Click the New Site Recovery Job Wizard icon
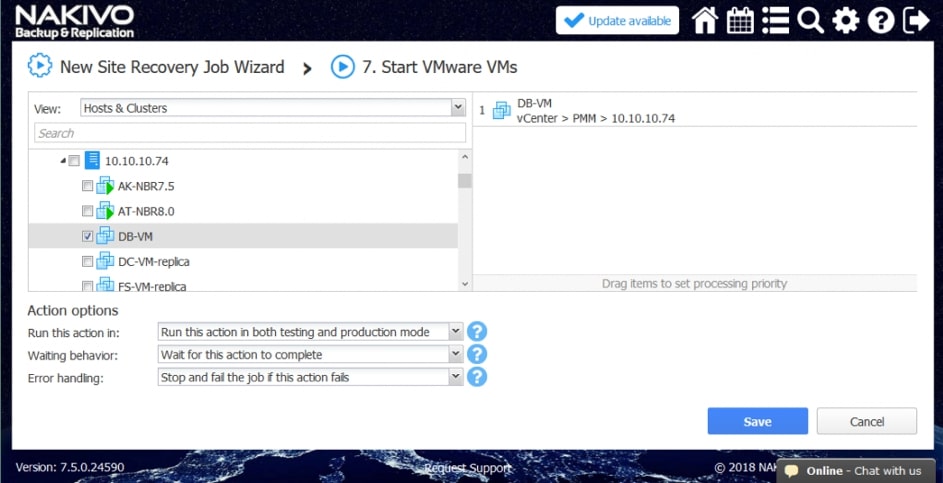The height and width of the screenshot is (483, 943). [x=40, y=66]
